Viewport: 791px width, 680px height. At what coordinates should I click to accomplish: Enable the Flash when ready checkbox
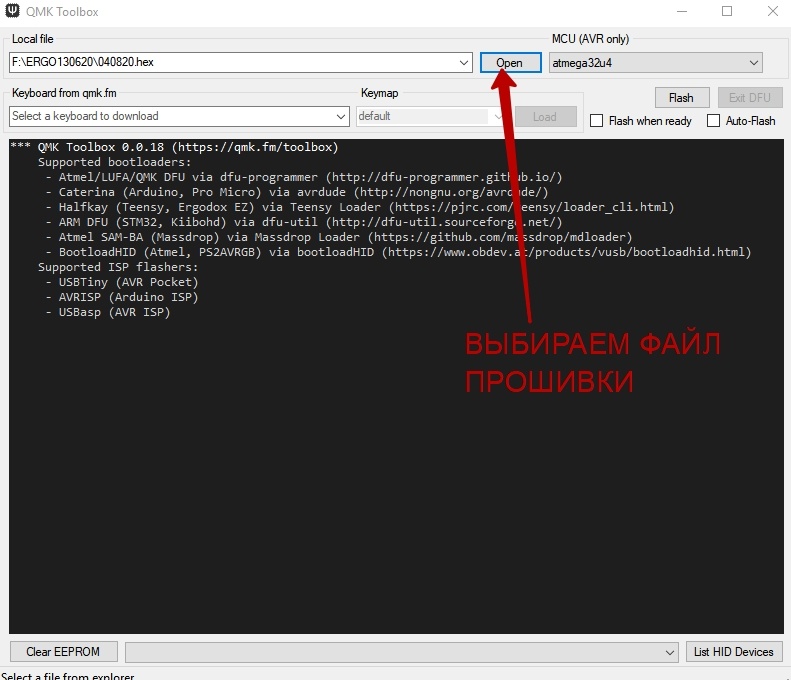(x=596, y=121)
